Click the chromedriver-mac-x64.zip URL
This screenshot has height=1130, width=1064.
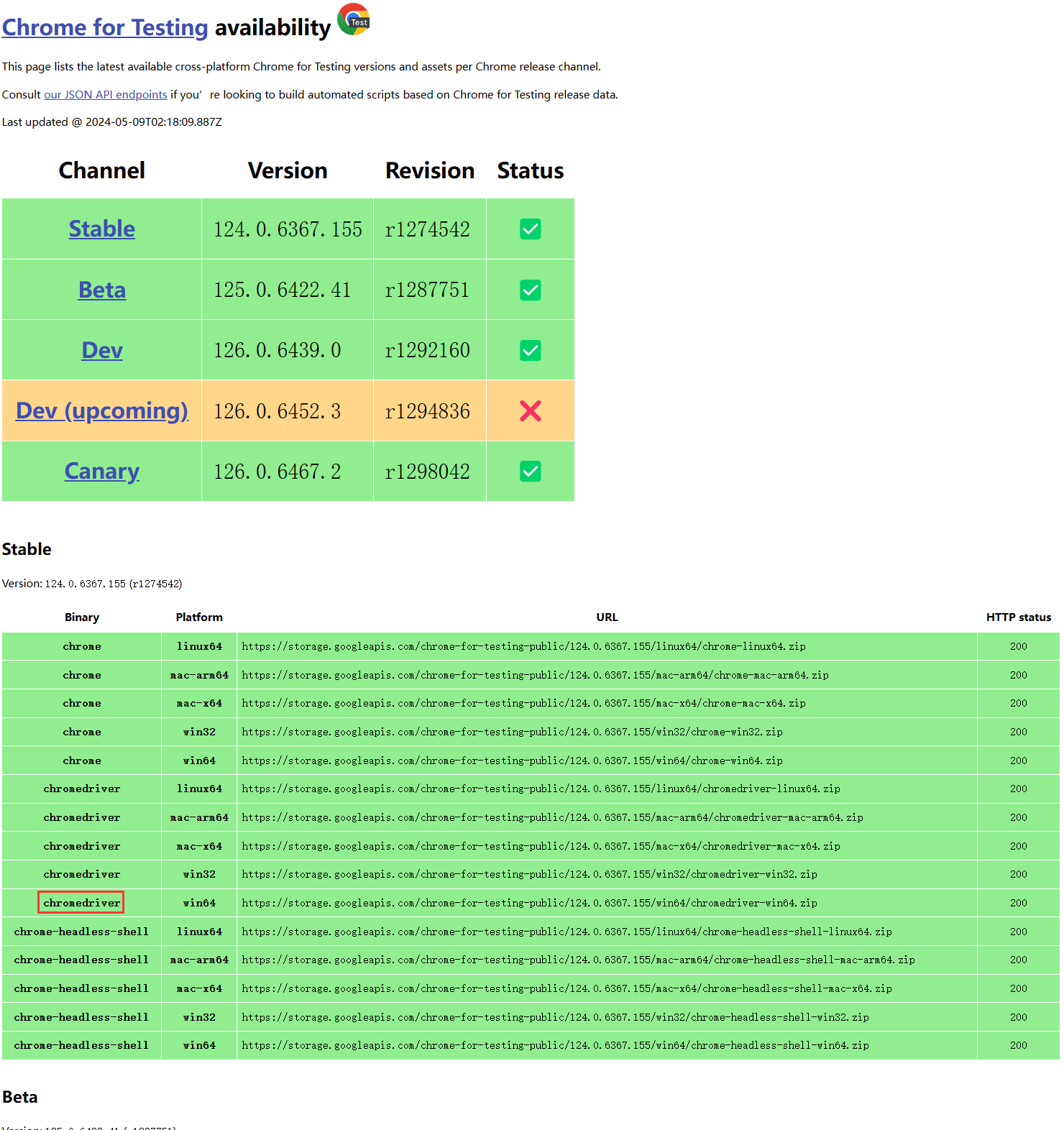pyautogui.click(x=541, y=846)
